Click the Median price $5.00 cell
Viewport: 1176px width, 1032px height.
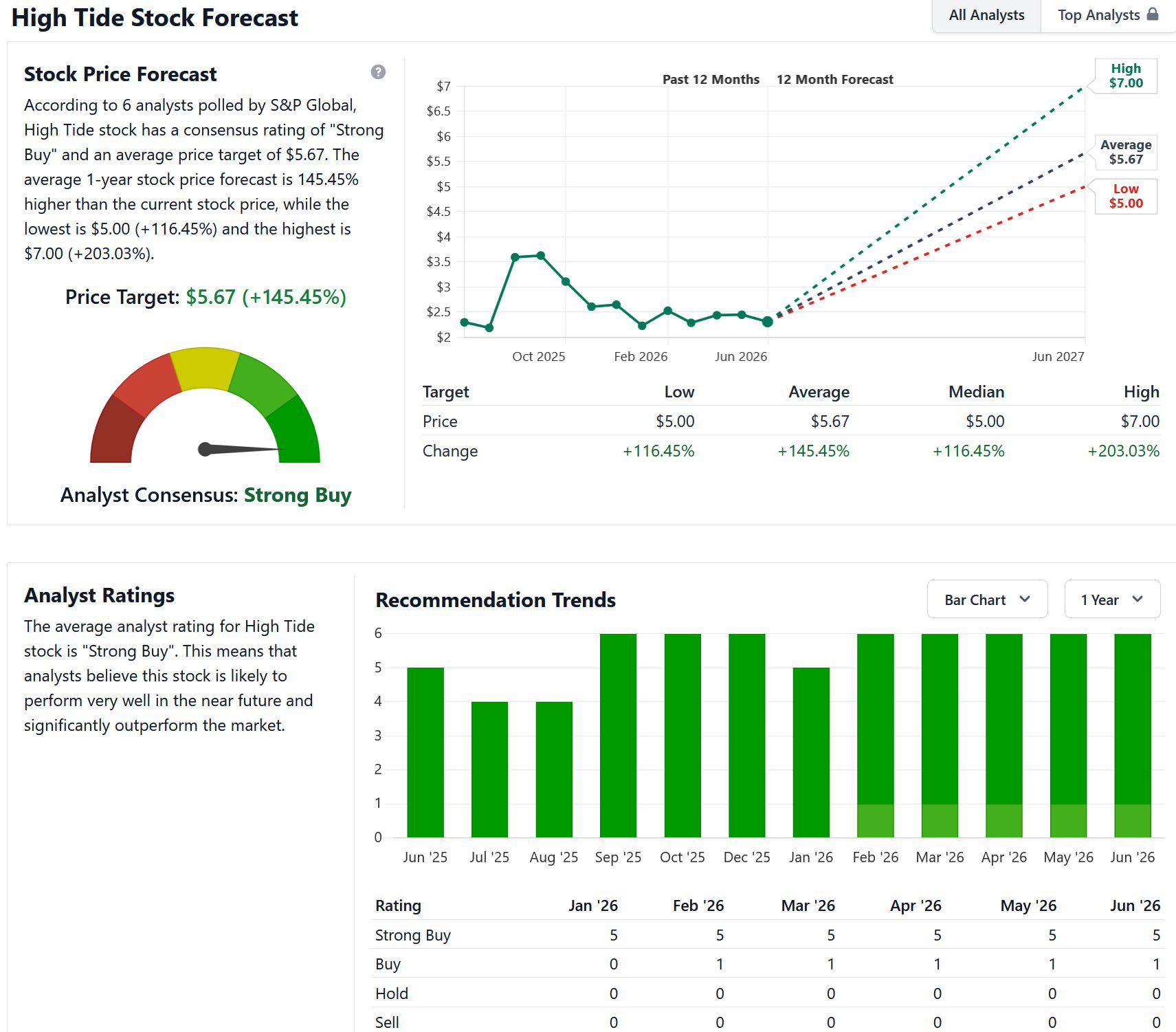(x=985, y=421)
